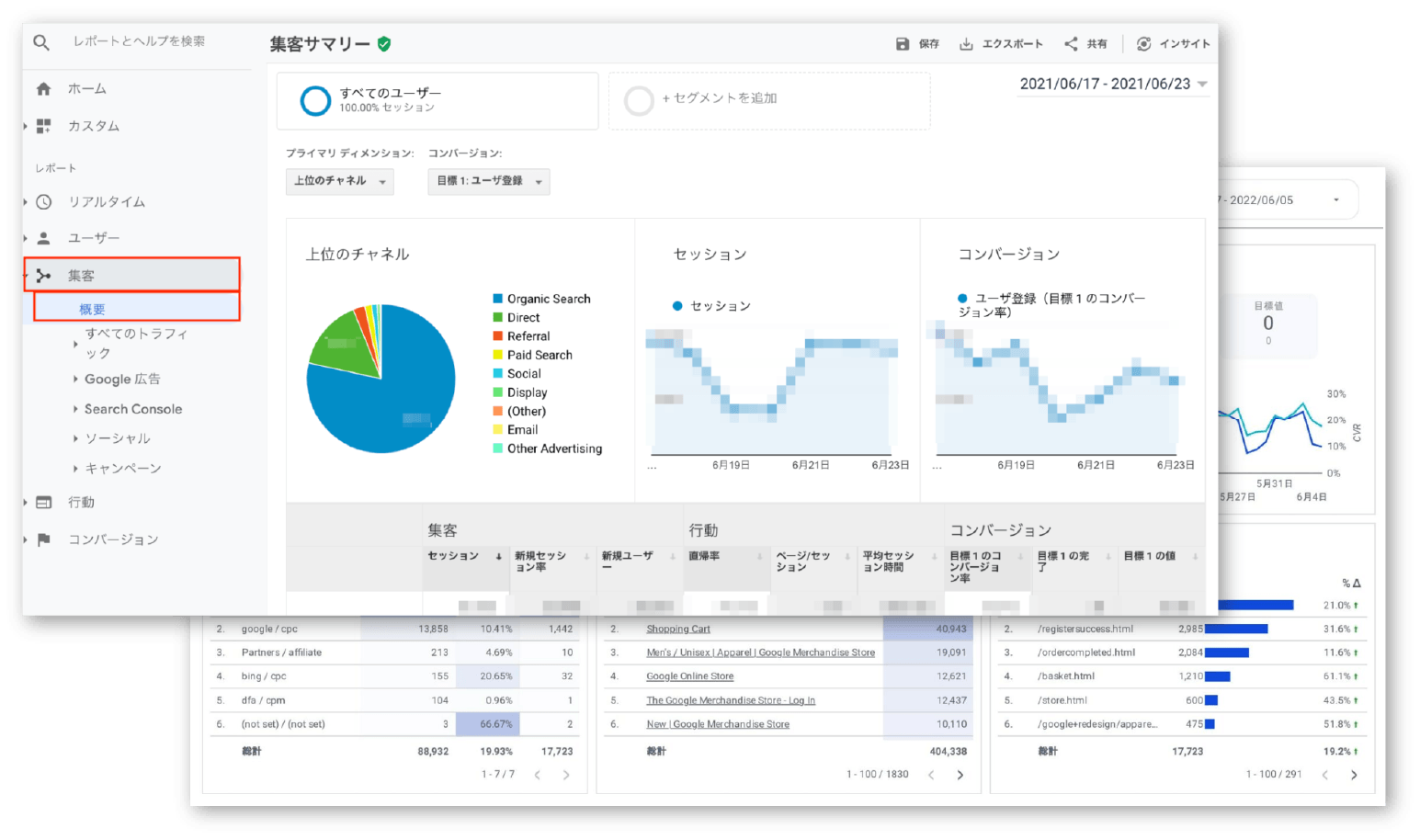
Task: Click the channel pie chart
Action: tap(381, 379)
